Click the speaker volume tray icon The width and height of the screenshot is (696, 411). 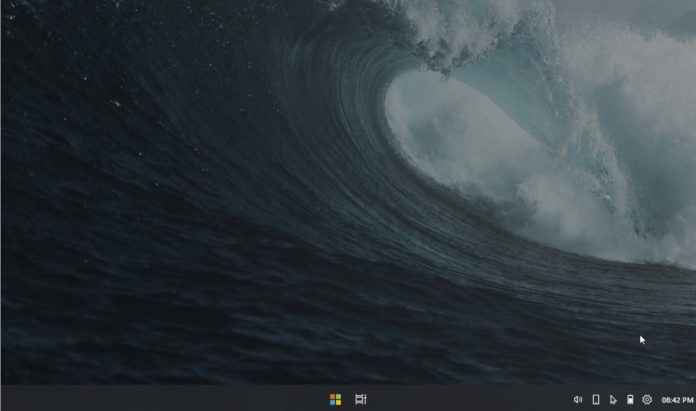(578, 399)
